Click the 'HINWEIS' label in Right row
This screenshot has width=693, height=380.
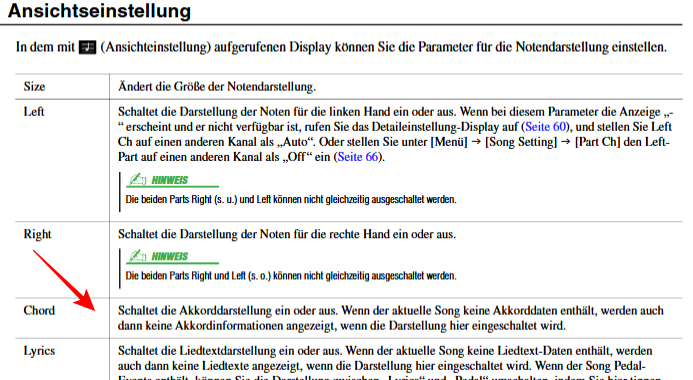coord(170,256)
